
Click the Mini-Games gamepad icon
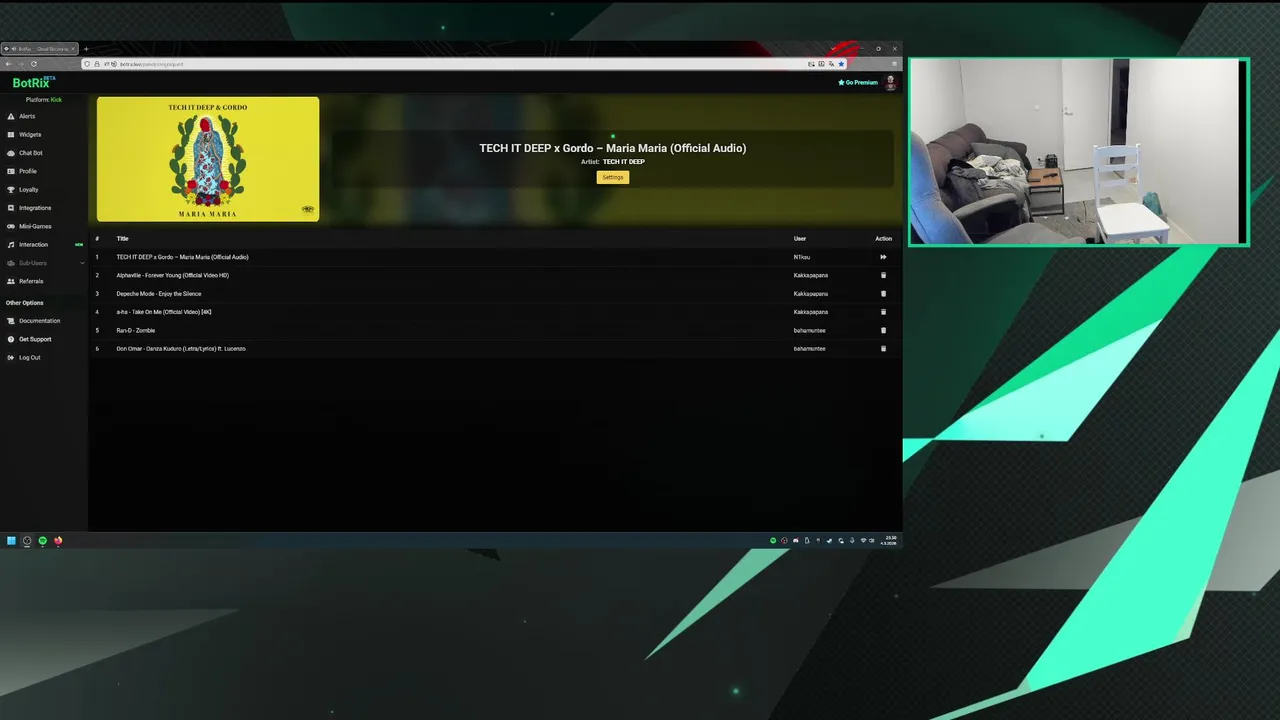point(11,226)
